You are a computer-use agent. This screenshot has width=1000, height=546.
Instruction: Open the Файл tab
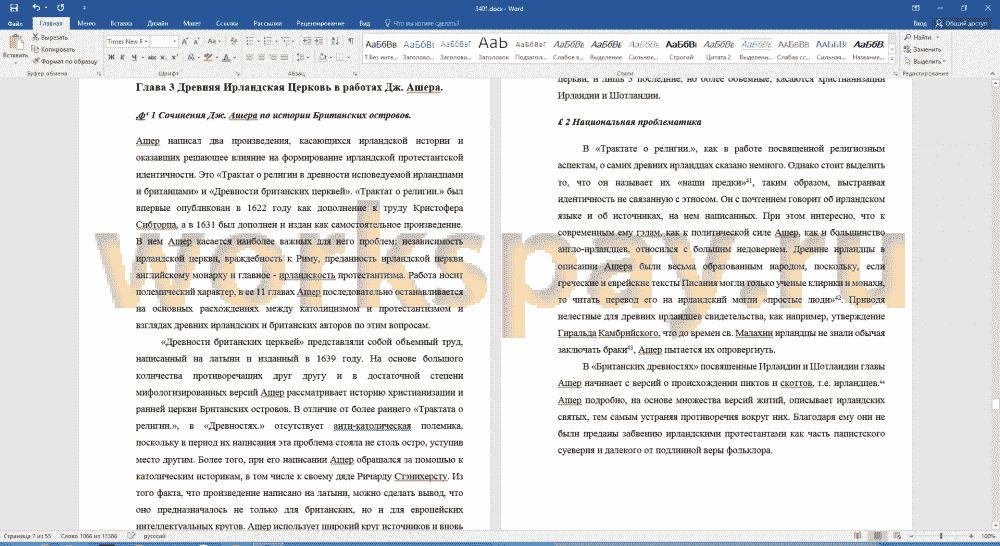click(x=15, y=24)
